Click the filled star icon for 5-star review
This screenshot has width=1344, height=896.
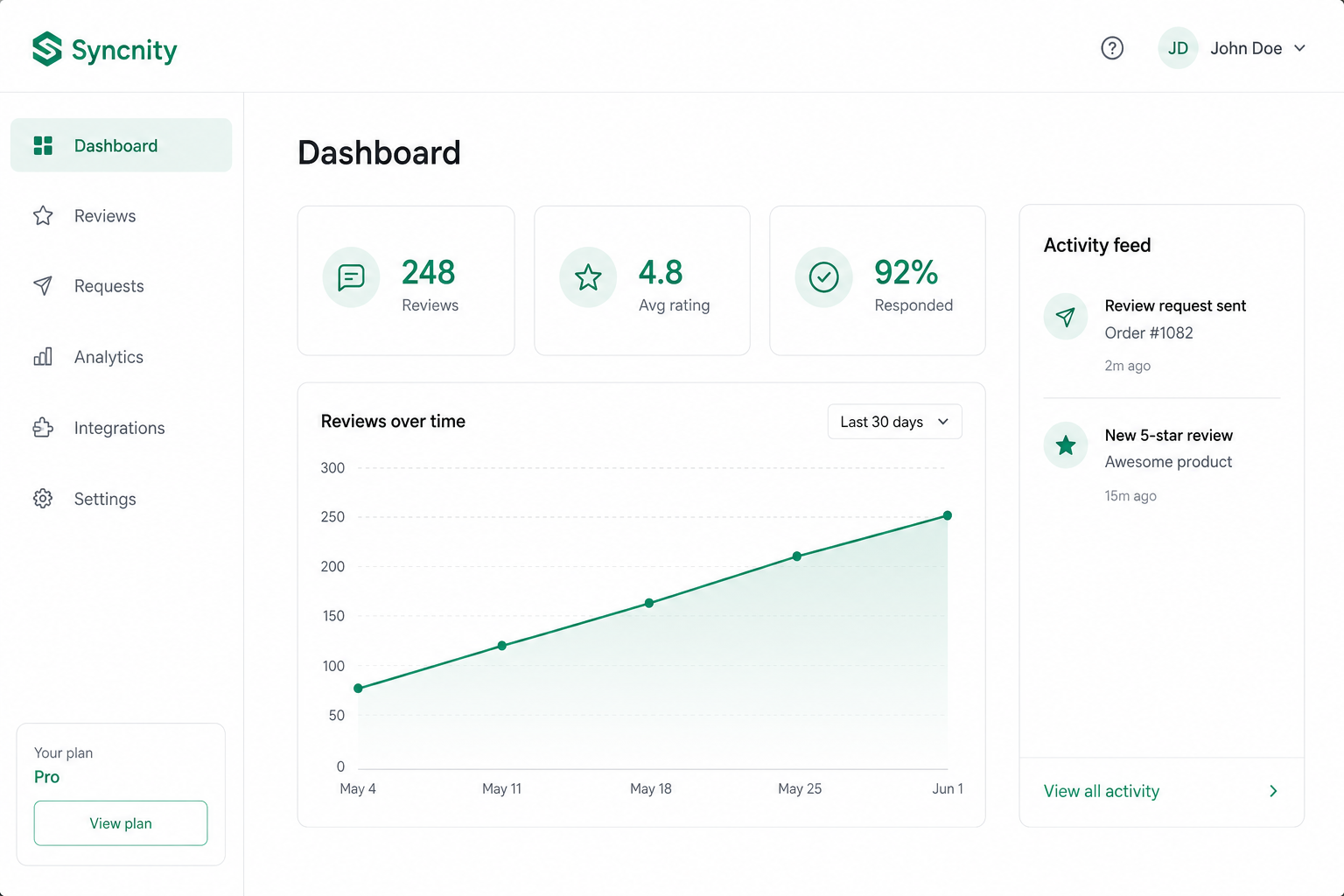[x=1066, y=445]
